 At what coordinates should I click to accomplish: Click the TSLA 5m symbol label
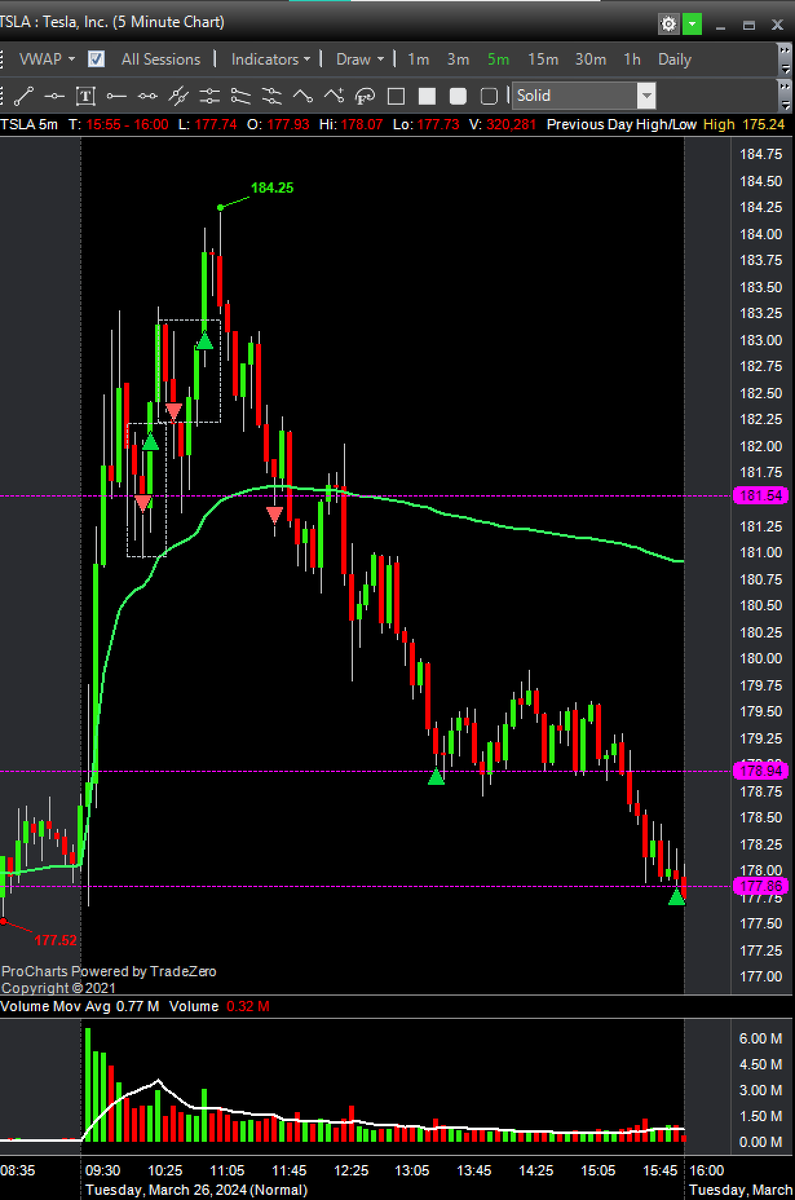tap(28, 124)
